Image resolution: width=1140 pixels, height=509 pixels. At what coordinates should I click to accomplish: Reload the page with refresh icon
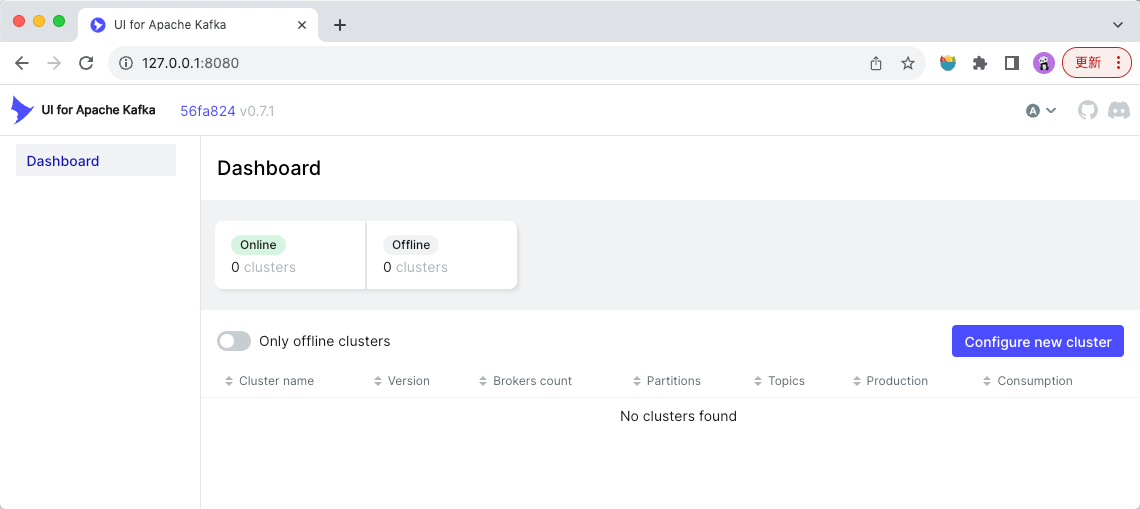86,63
